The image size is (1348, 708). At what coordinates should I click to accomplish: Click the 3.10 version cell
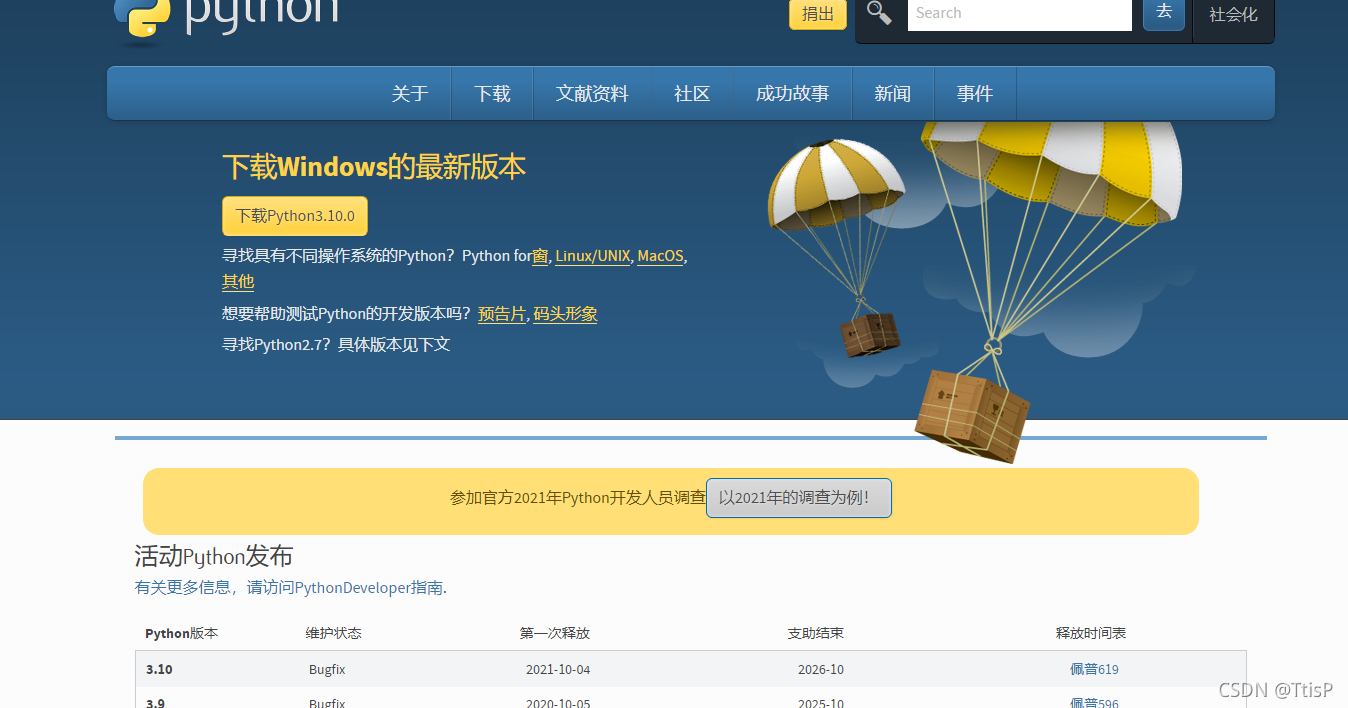coord(159,669)
